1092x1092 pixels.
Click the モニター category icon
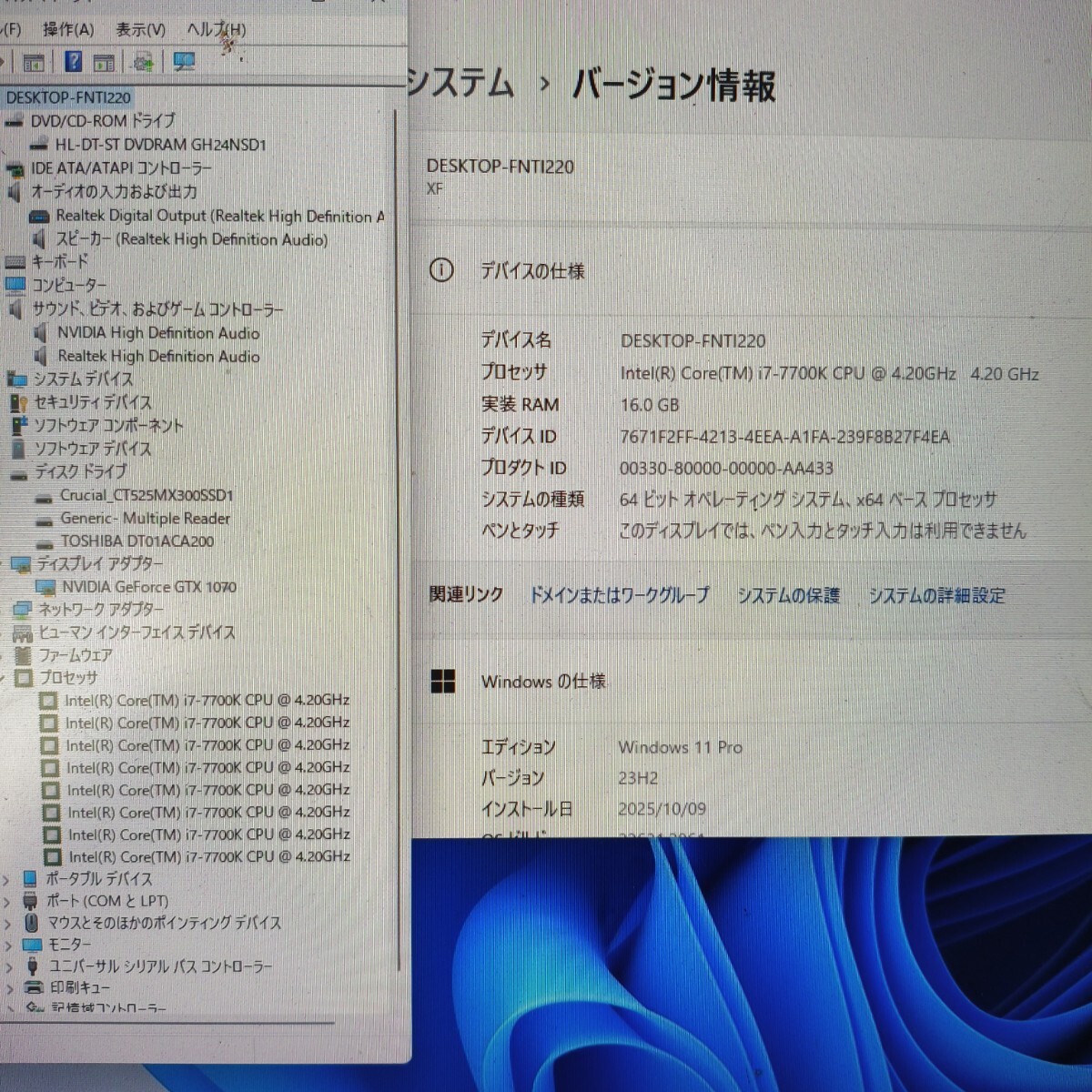coord(33,945)
